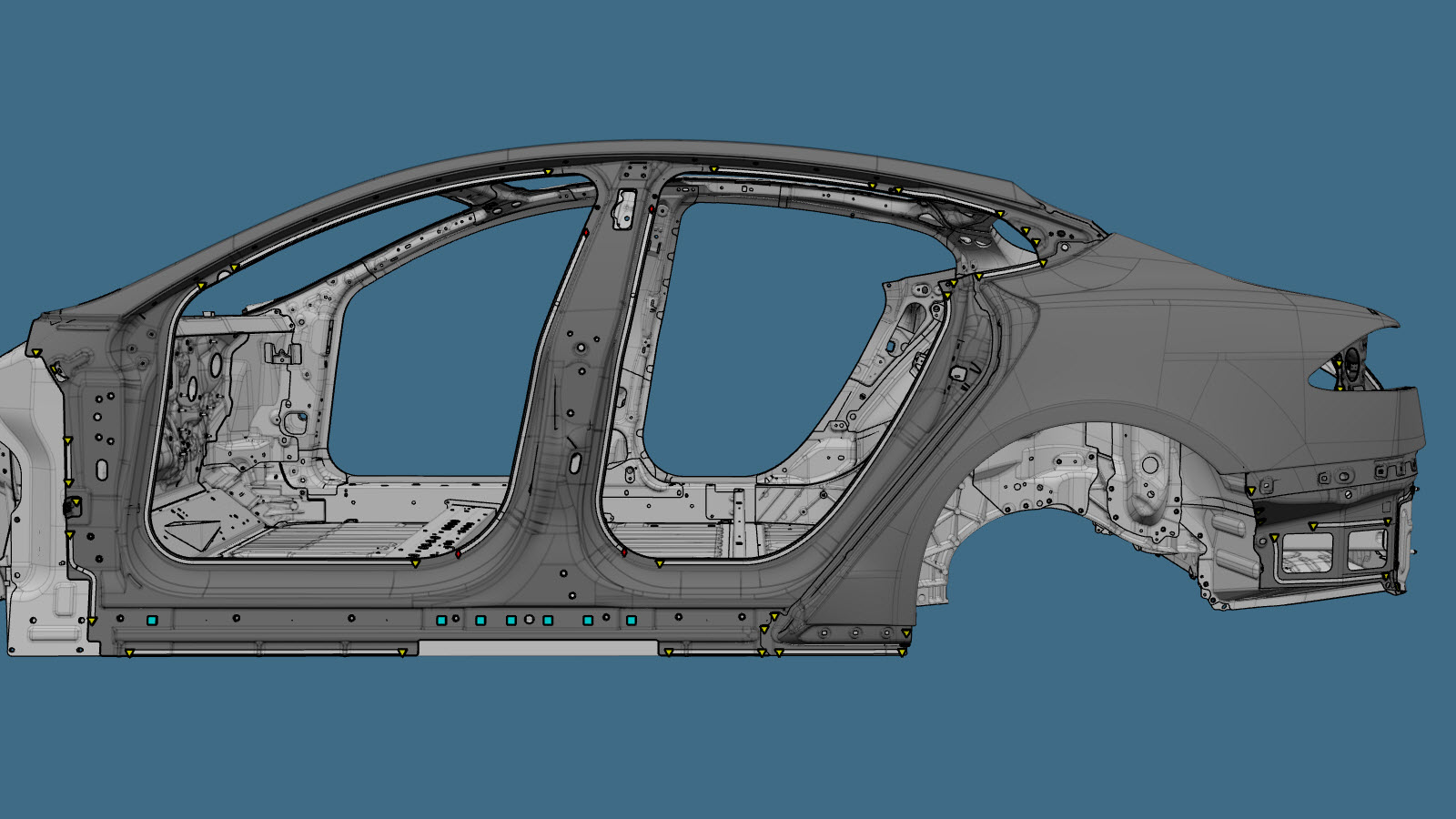Pick the oval slot in front hinge pillar
Image resolution: width=1456 pixels, height=819 pixels.
(101, 470)
